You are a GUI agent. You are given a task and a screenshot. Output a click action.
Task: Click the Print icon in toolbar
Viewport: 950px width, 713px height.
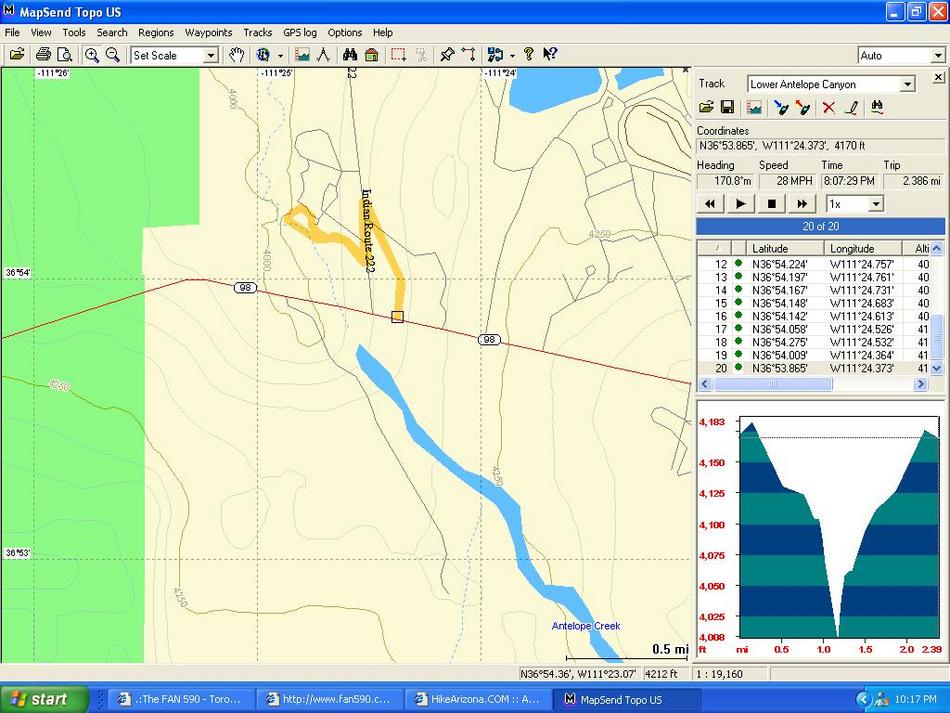(43, 55)
